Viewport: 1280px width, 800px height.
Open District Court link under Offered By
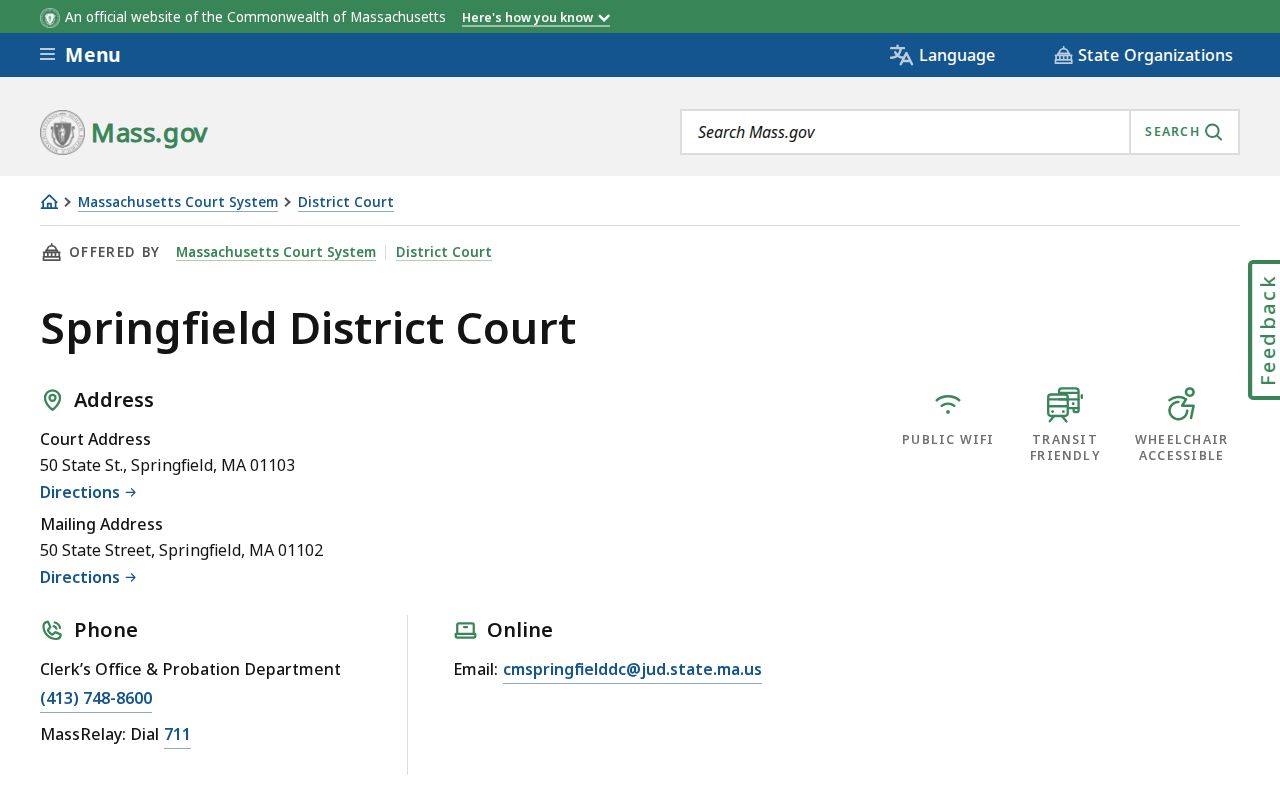click(x=444, y=252)
